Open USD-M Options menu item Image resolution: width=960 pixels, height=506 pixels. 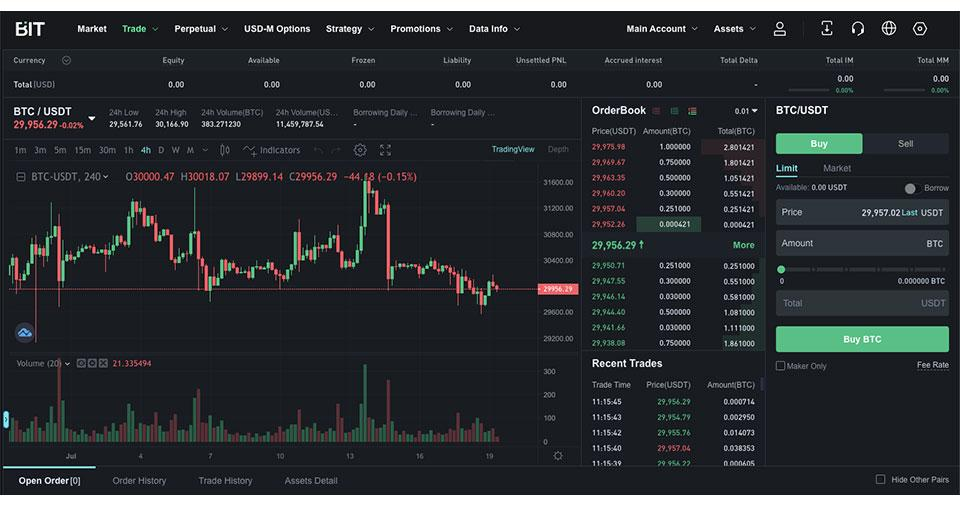[277, 29]
